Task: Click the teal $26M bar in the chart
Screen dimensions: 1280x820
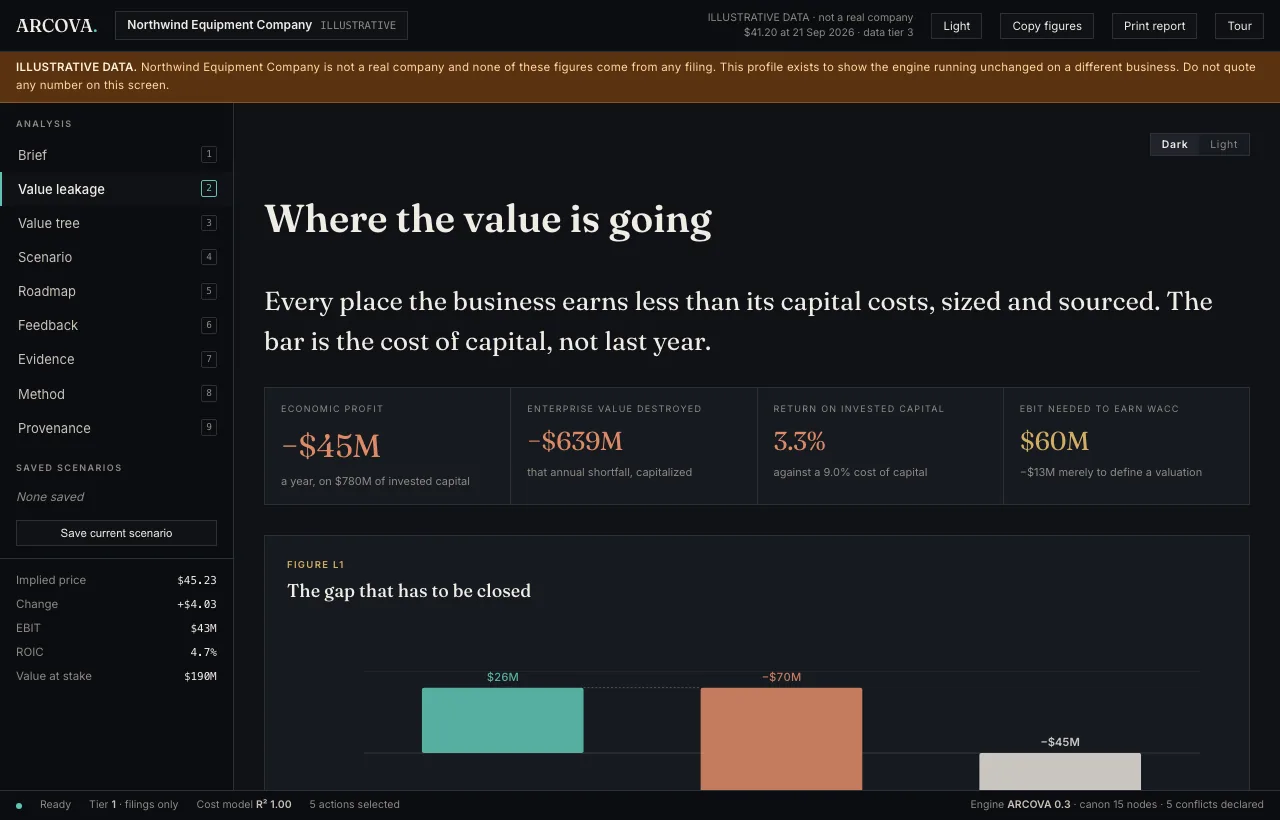Action: point(502,720)
